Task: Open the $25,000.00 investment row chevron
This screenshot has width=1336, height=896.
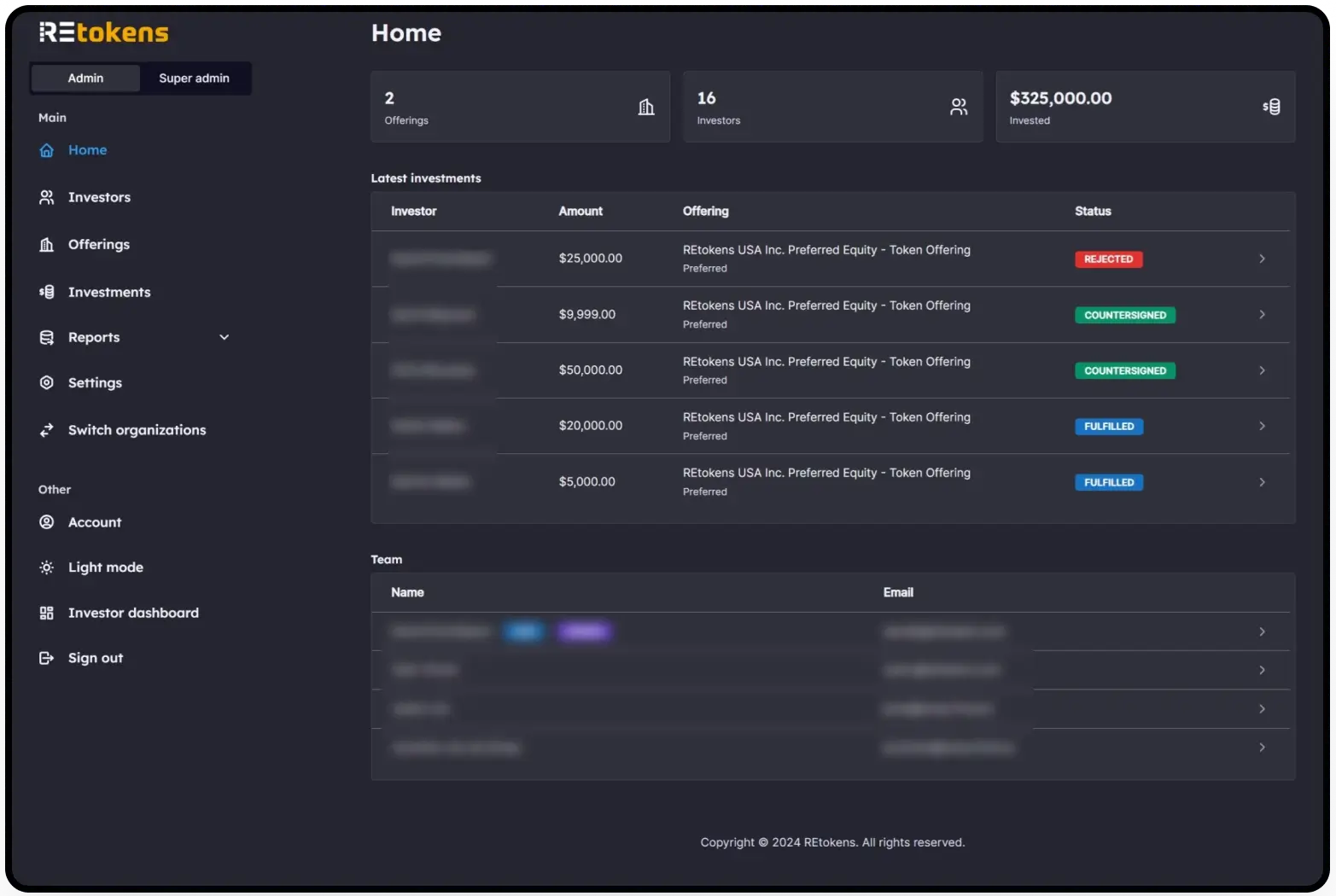Action: click(x=1262, y=259)
